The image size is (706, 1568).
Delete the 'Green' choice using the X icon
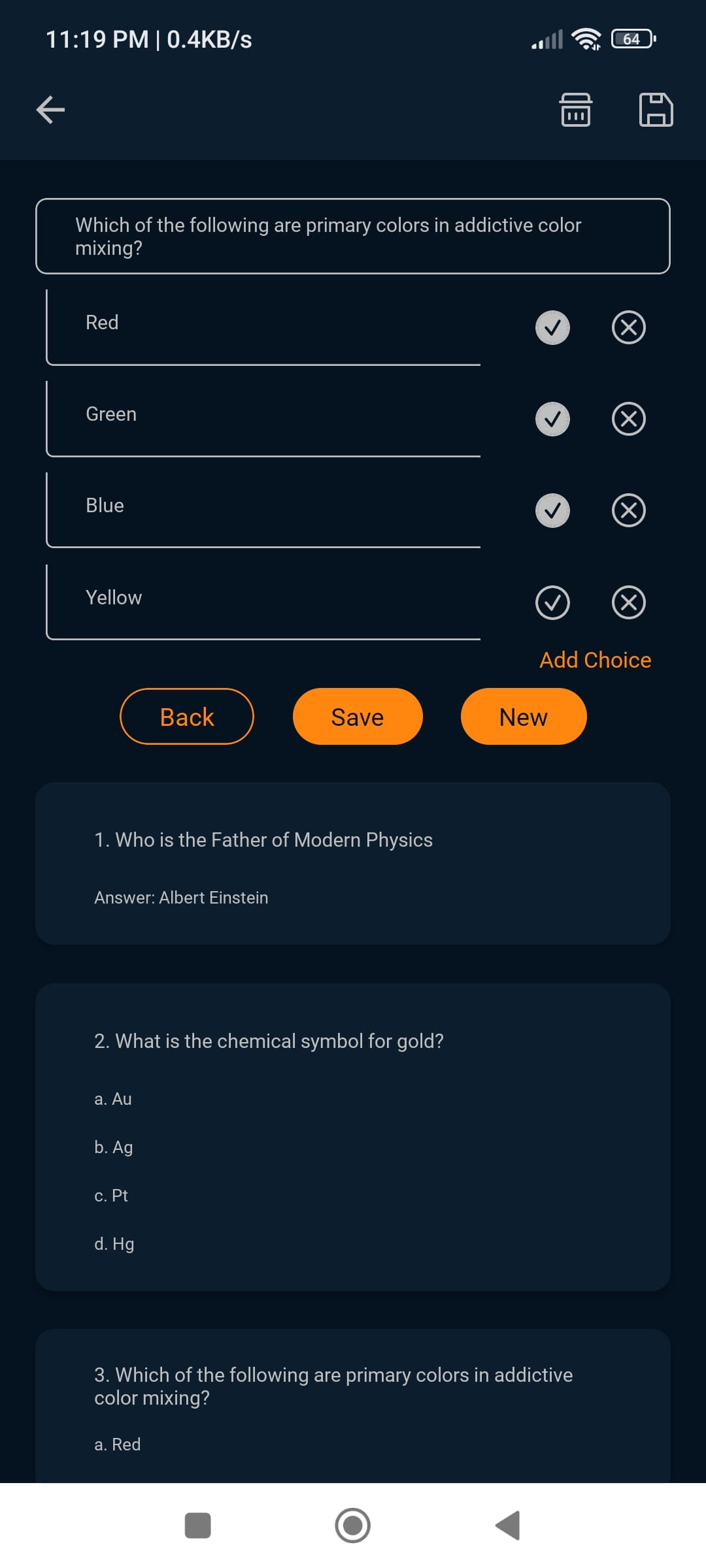click(x=629, y=419)
